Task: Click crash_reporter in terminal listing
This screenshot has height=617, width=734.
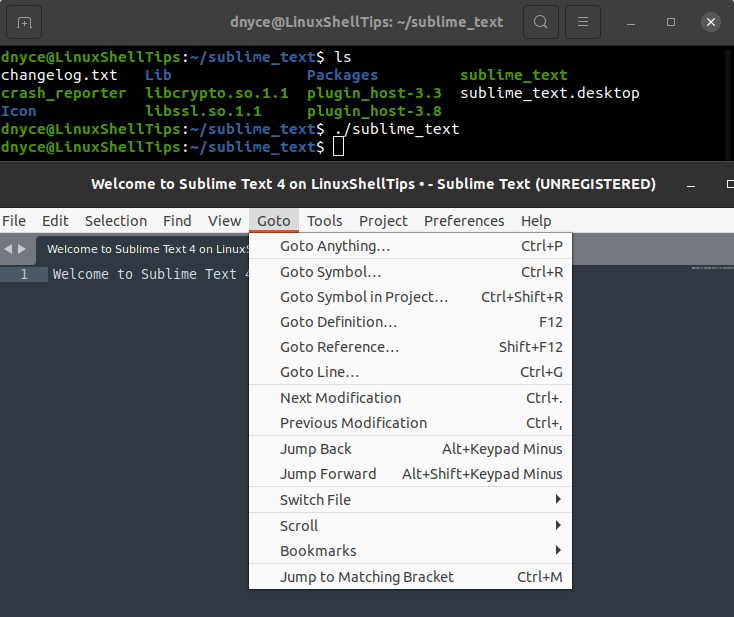Action: [x=64, y=93]
